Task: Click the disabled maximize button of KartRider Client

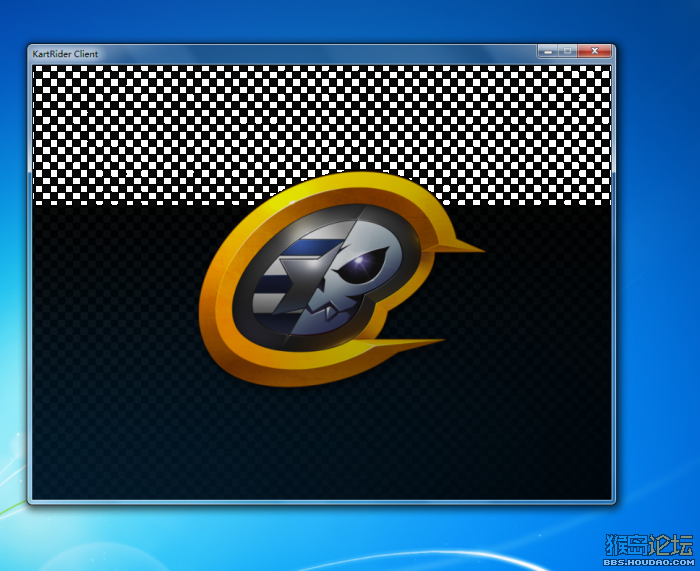Action: [x=567, y=51]
